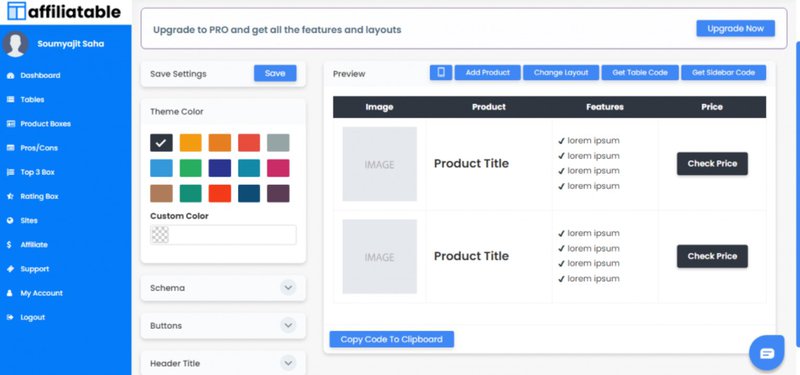Click the custom color transparency preview box
Image resolution: width=800 pixels, height=375 pixels.
point(160,235)
